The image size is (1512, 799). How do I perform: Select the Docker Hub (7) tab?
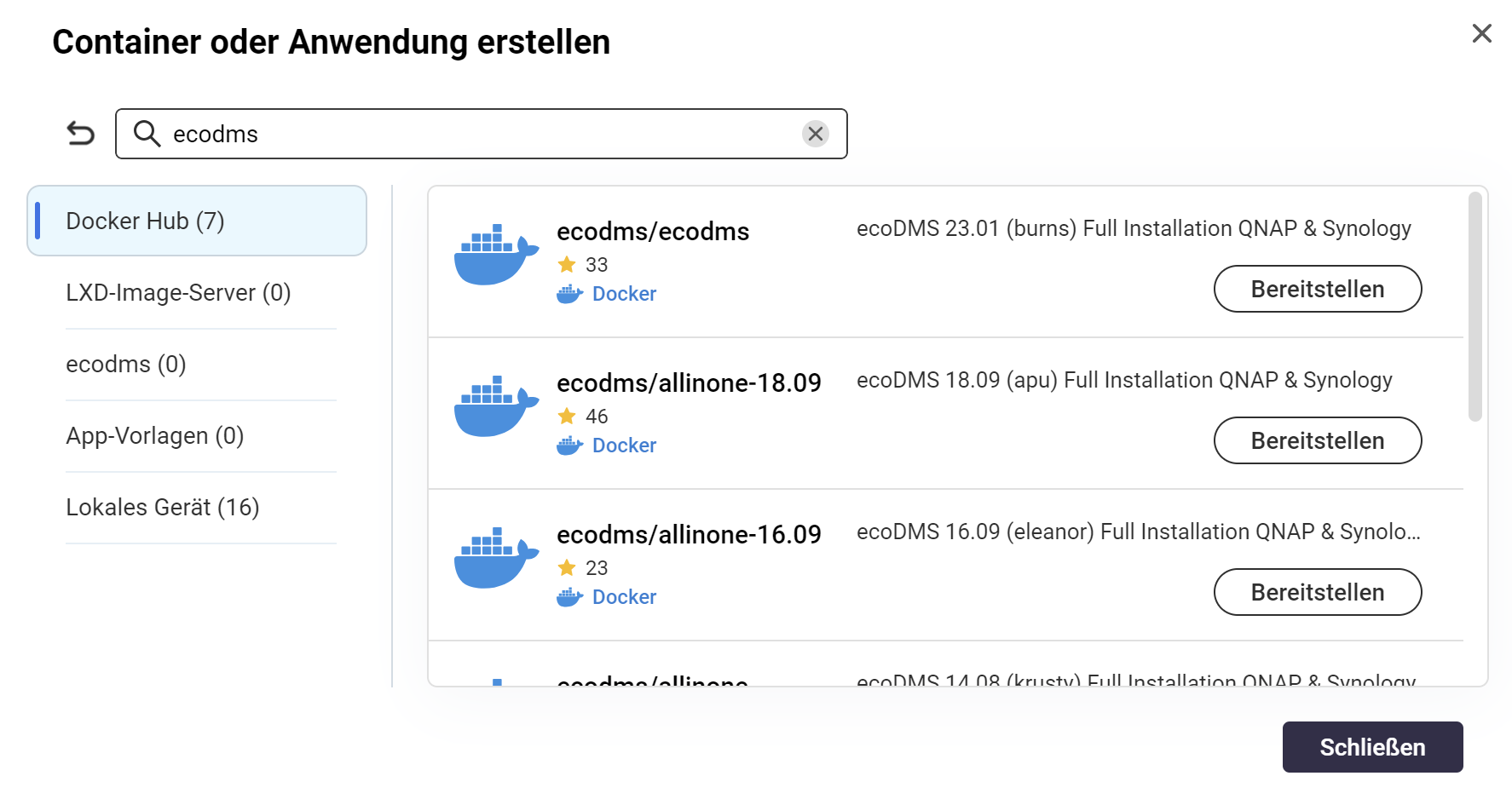tap(197, 221)
